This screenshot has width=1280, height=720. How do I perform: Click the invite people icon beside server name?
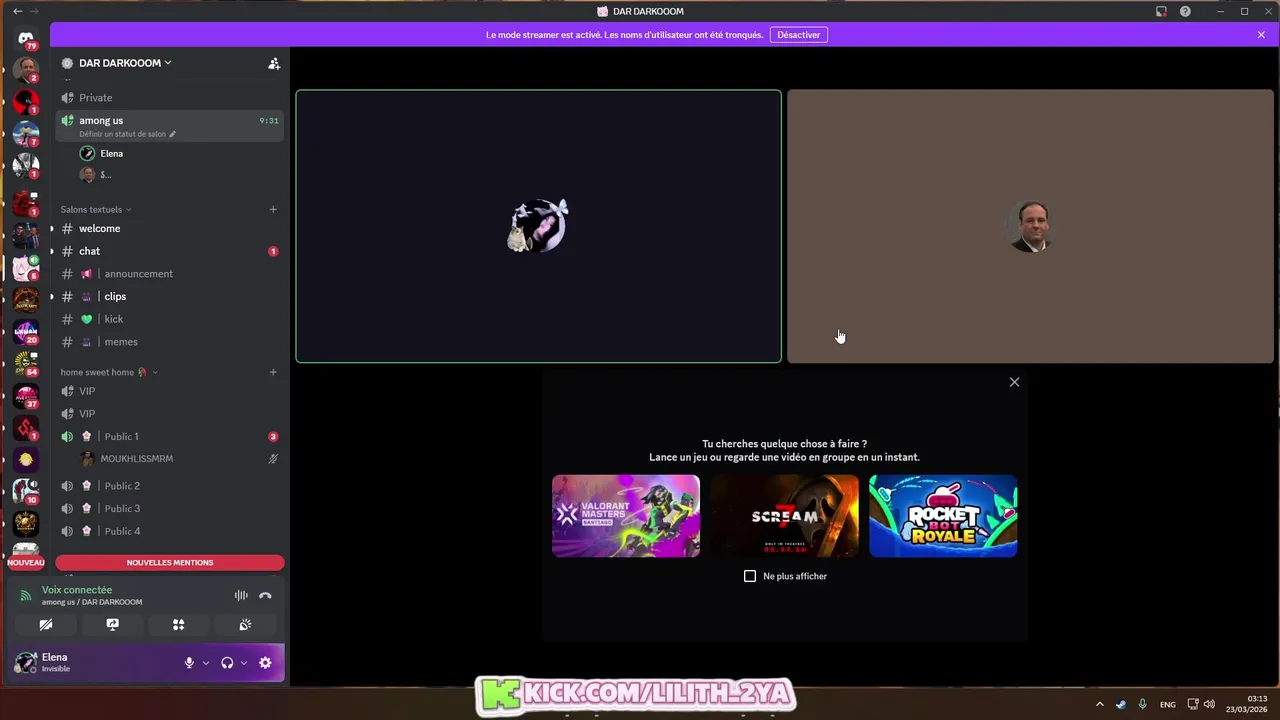point(274,63)
